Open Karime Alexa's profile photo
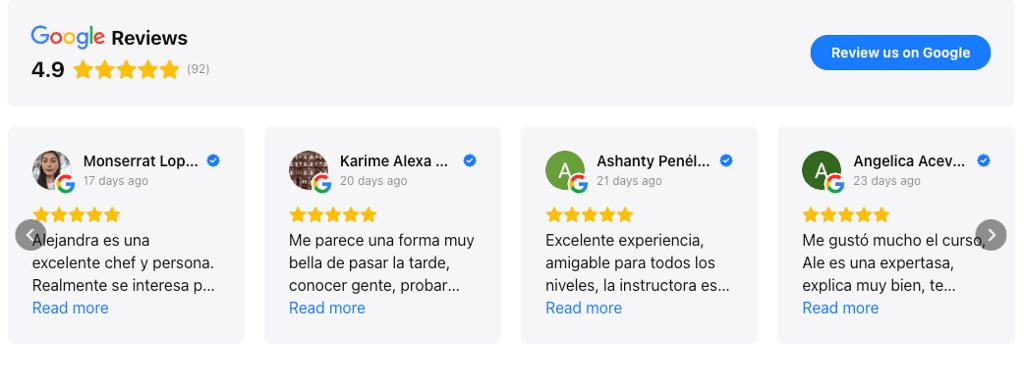 308,170
